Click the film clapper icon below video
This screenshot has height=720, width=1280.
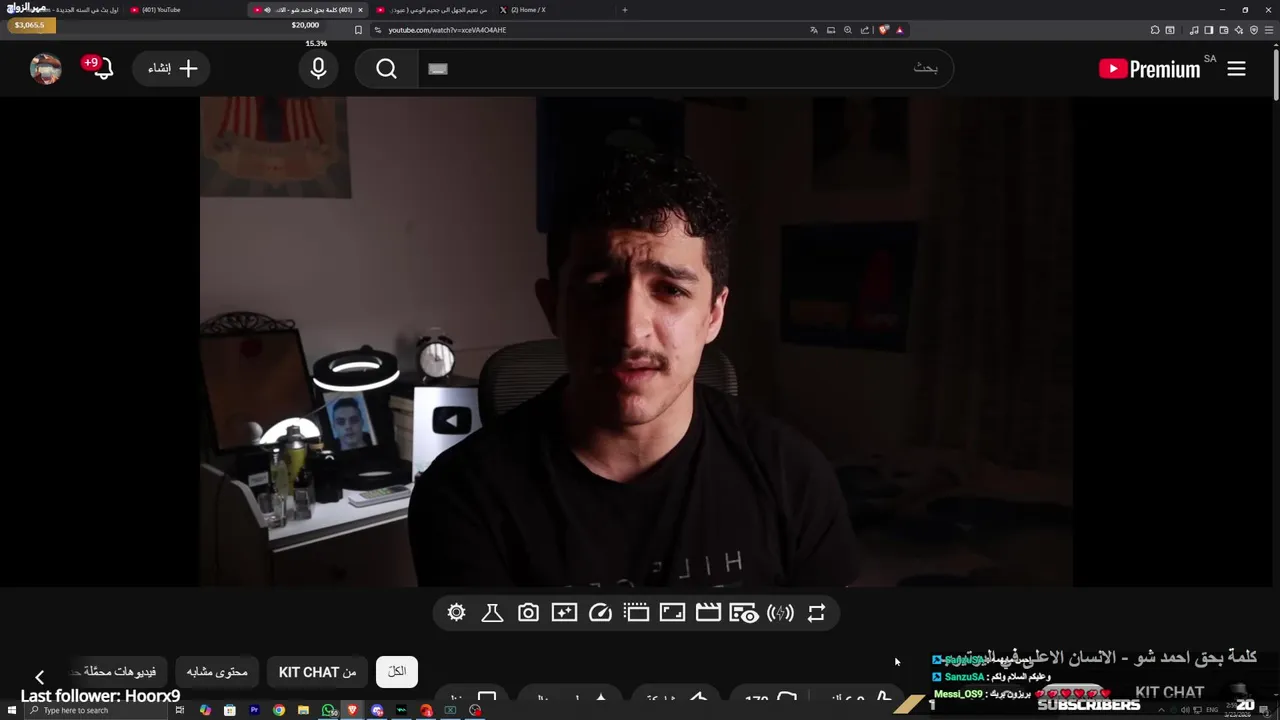pos(708,613)
